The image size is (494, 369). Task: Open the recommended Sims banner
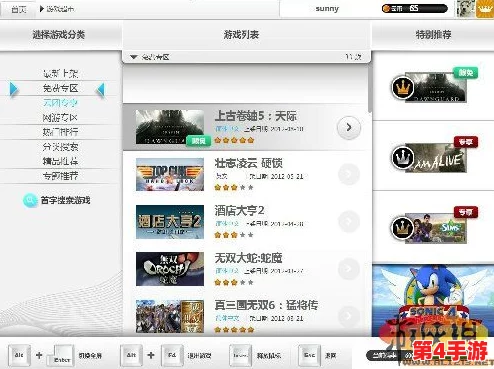[x=435, y=228]
